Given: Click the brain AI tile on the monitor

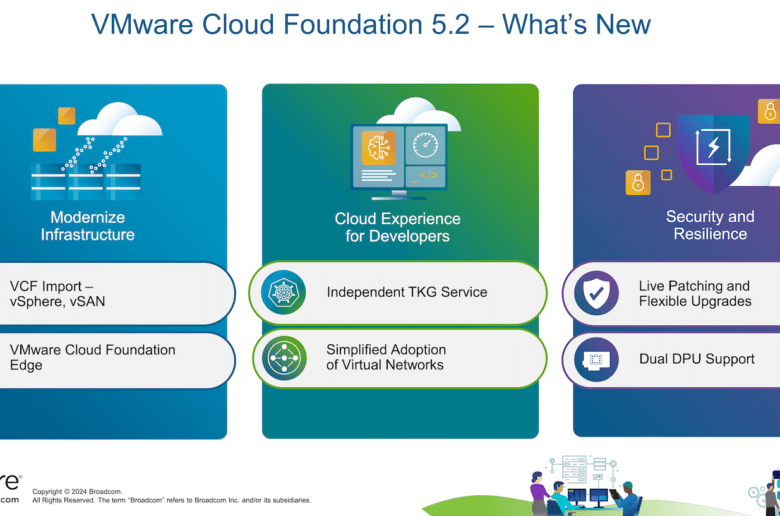Looking at the screenshot, I should click(x=379, y=147).
